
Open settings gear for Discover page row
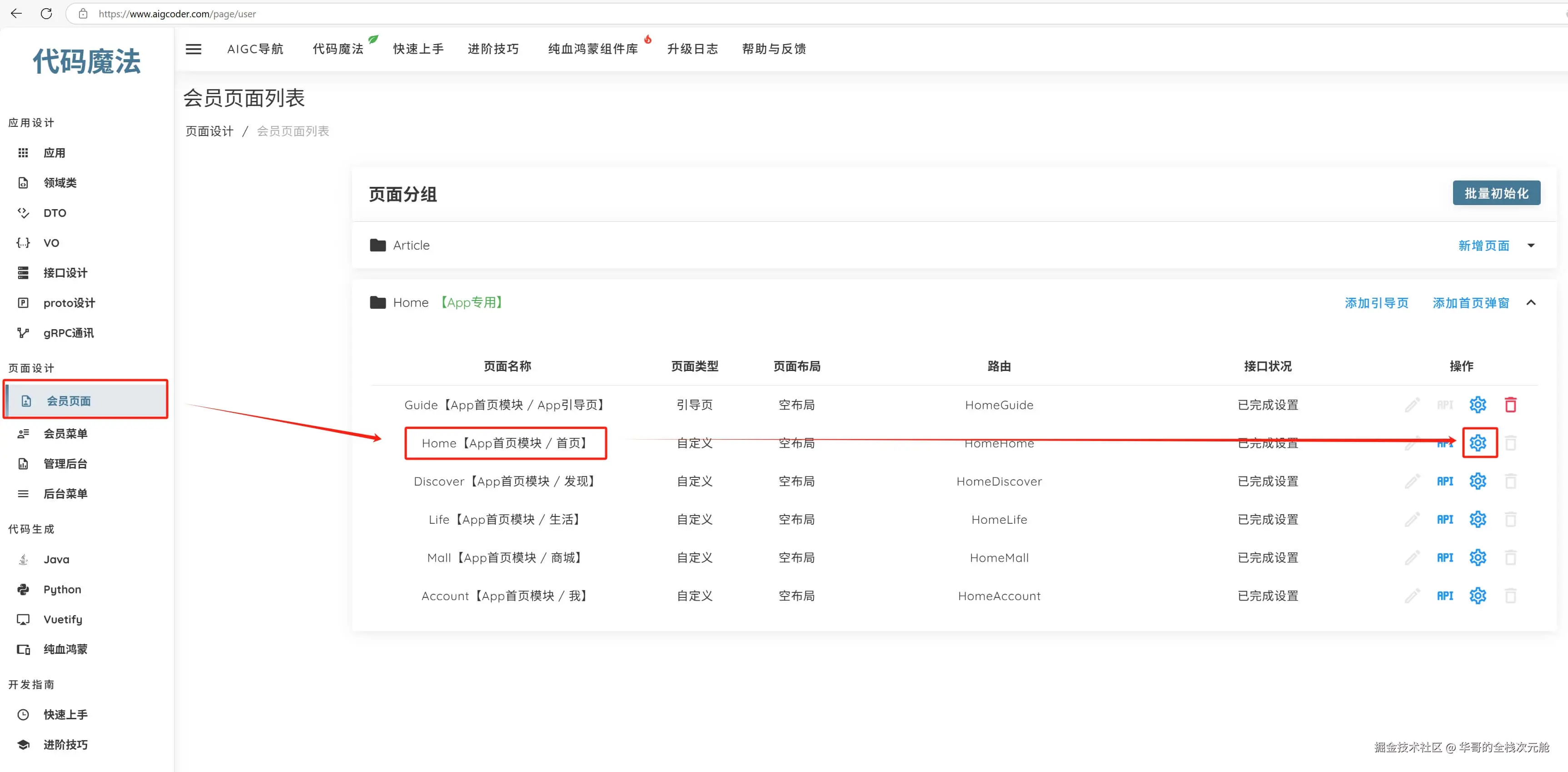click(x=1477, y=481)
